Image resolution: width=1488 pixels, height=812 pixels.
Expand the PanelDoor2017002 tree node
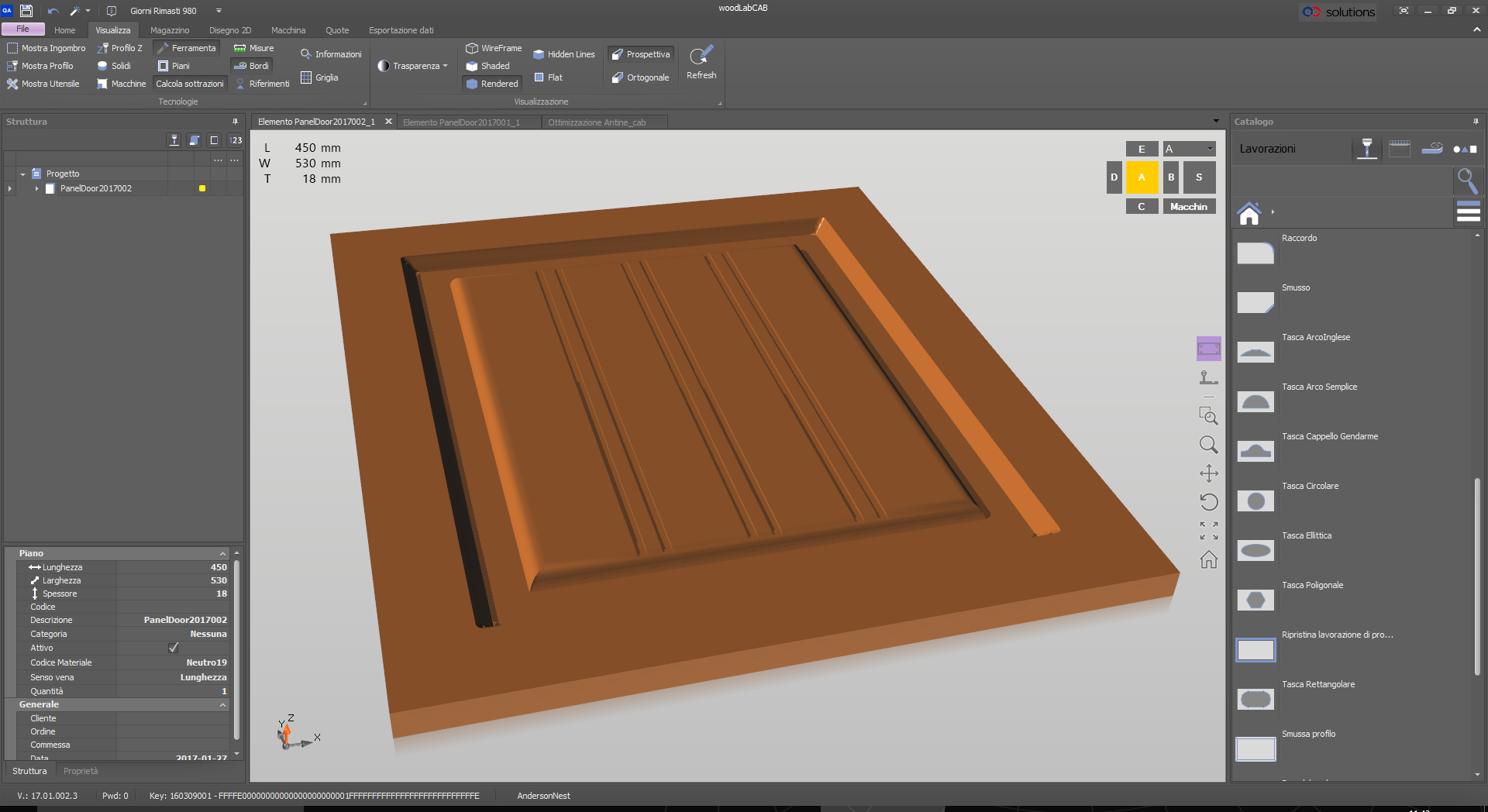click(36, 188)
